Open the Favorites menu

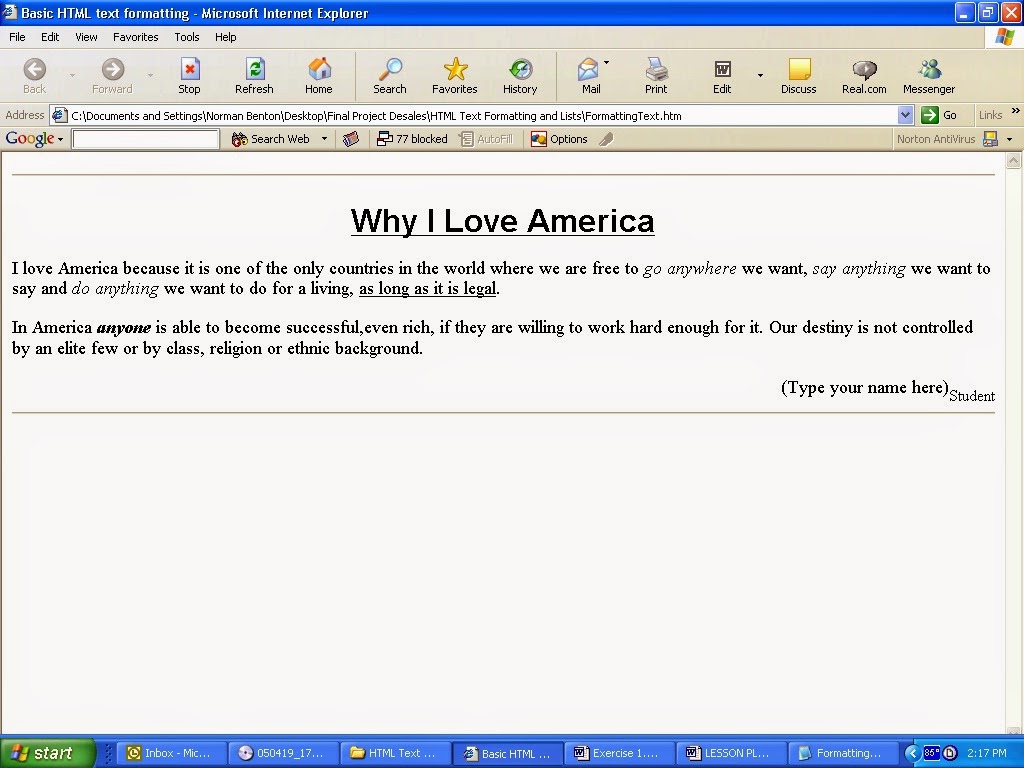135,37
